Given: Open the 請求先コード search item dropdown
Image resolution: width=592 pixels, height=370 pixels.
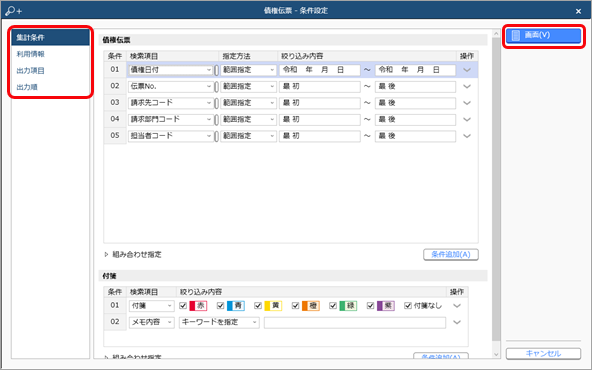Looking at the screenshot, I should tap(170, 103).
